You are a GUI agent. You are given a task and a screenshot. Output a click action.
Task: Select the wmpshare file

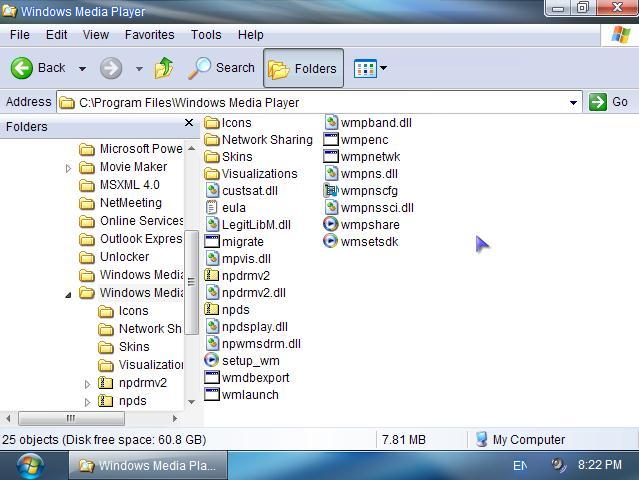click(x=361, y=225)
